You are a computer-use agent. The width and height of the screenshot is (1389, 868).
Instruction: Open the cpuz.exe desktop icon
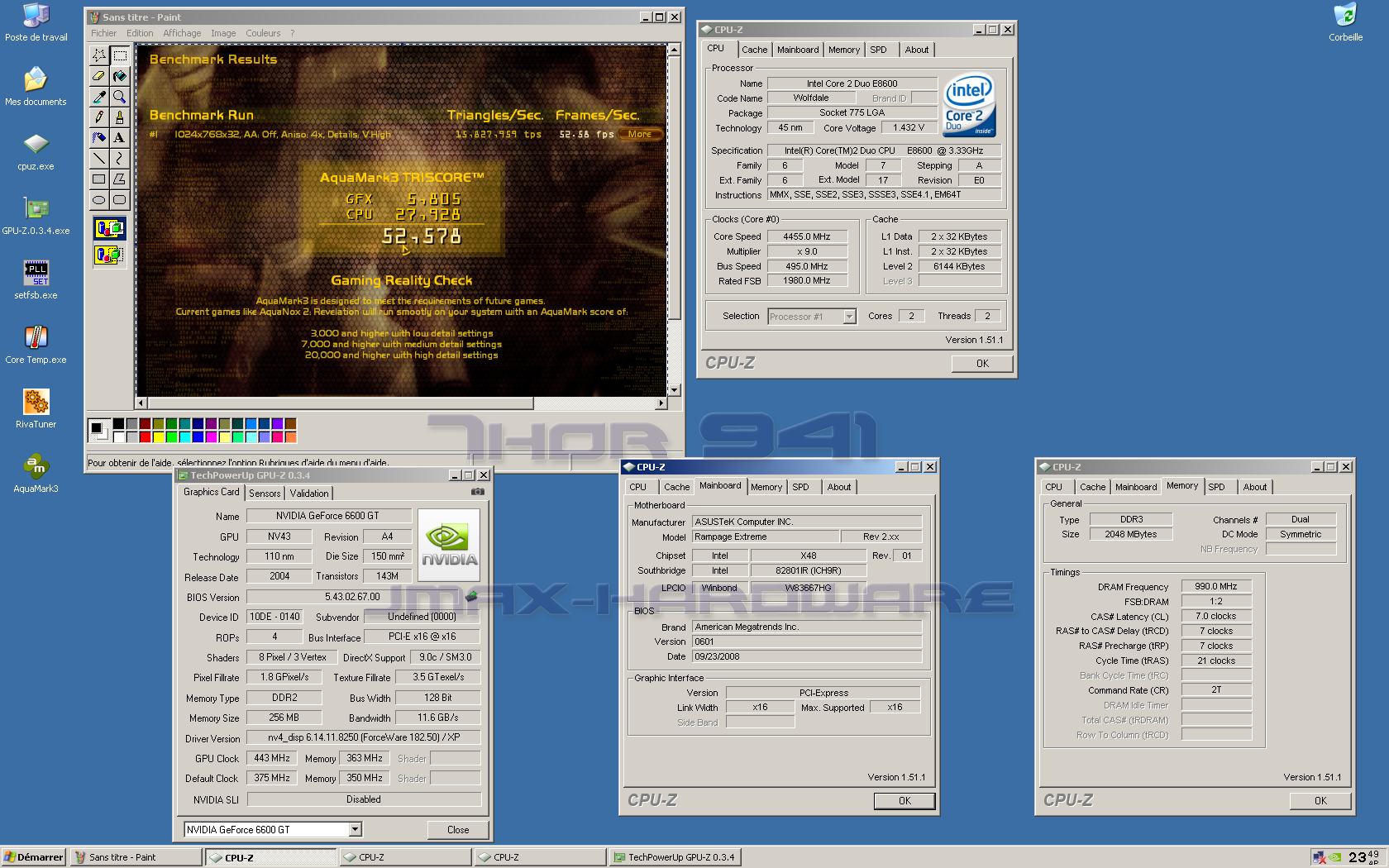coord(36,151)
